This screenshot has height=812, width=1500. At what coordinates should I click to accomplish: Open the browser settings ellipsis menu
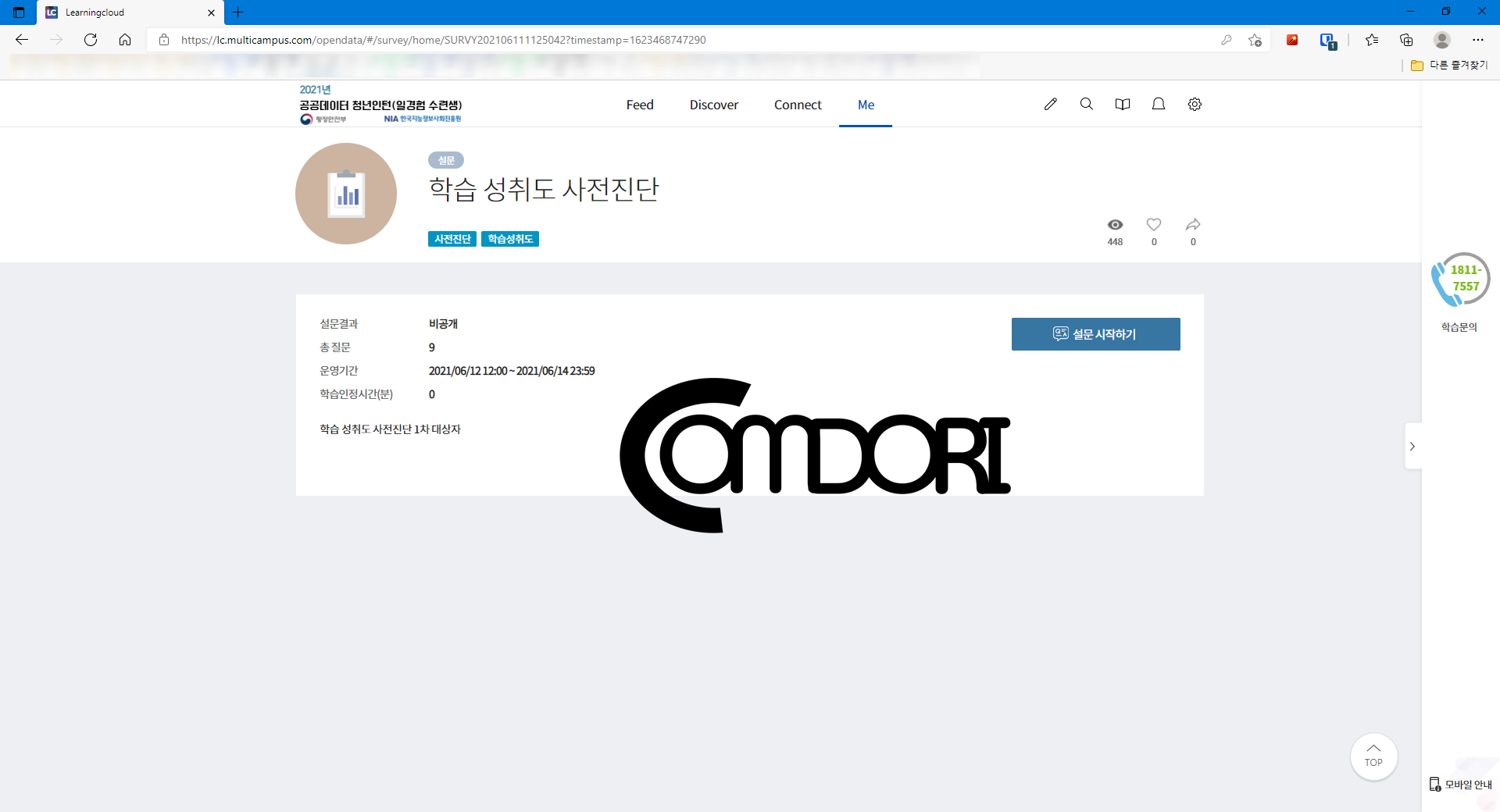click(1478, 40)
